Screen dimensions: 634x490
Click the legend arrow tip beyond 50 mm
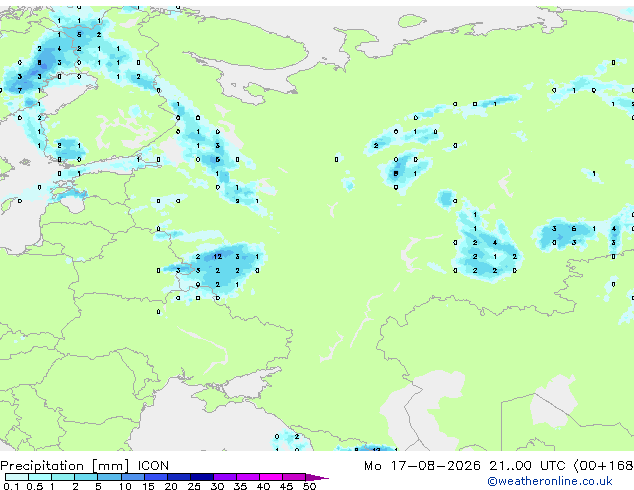pos(319,477)
